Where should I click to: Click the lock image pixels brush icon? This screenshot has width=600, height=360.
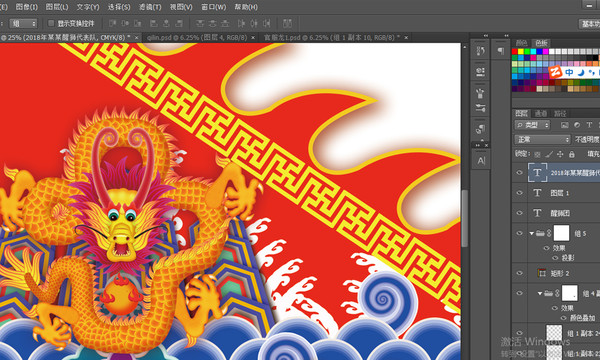coord(549,154)
